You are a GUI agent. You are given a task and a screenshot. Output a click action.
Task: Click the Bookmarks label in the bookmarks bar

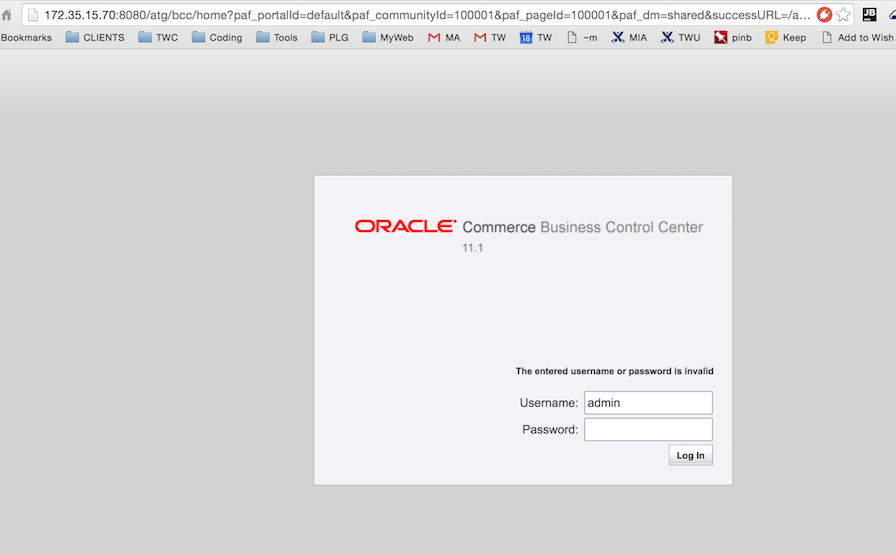[26, 38]
